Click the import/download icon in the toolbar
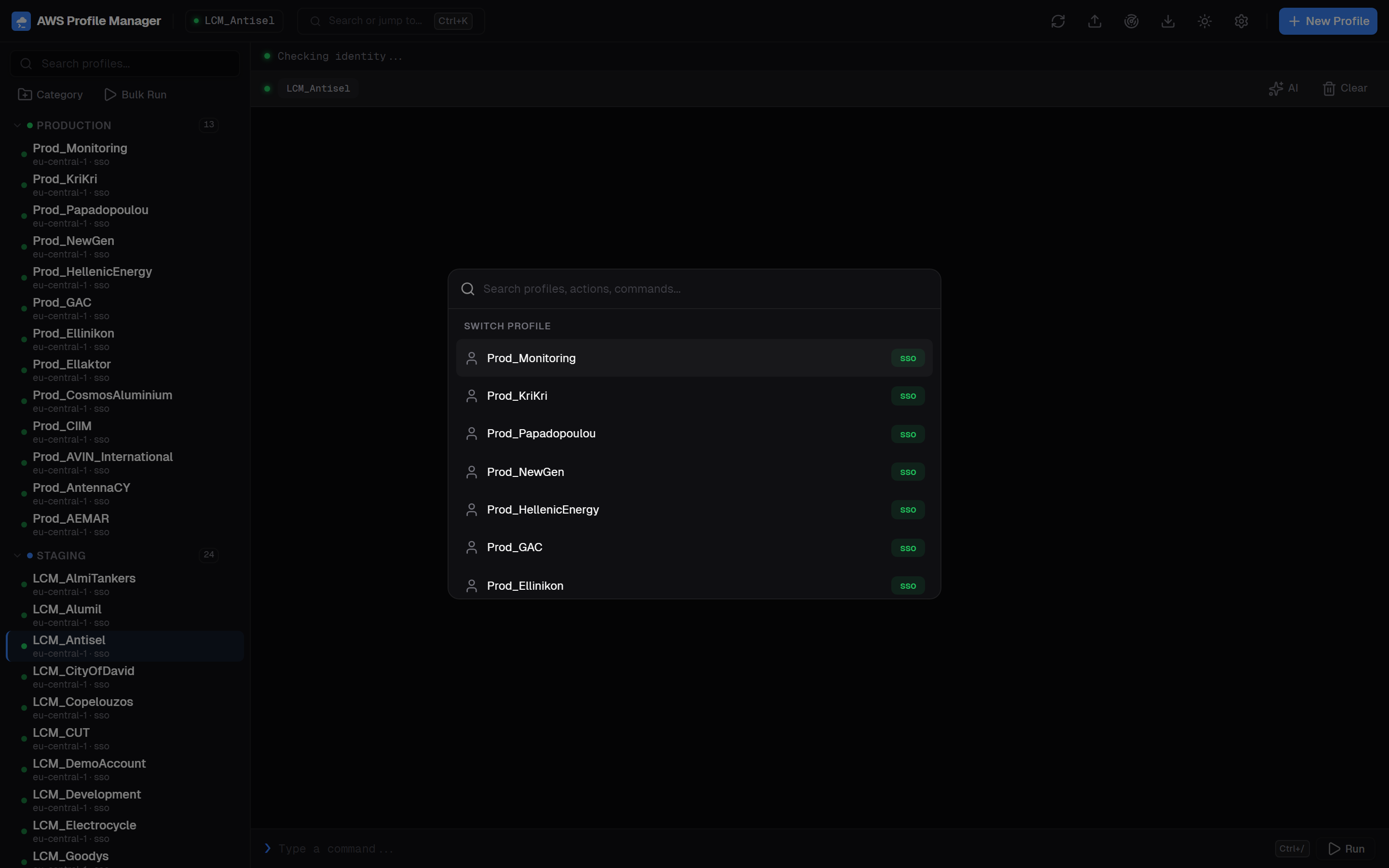Image resolution: width=1389 pixels, height=868 pixels. point(1168,21)
